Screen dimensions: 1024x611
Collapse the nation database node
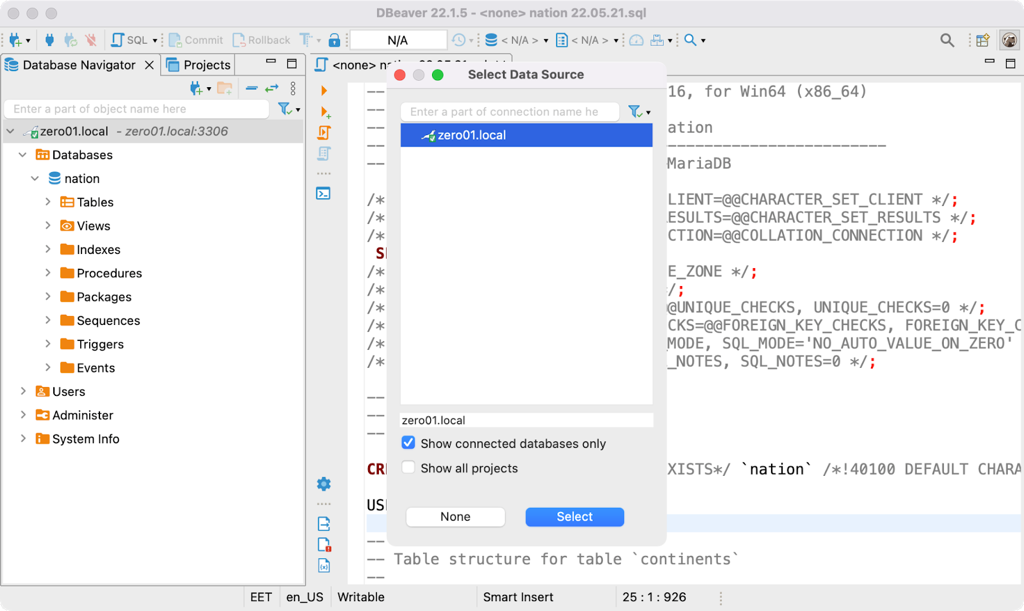point(35,178)
